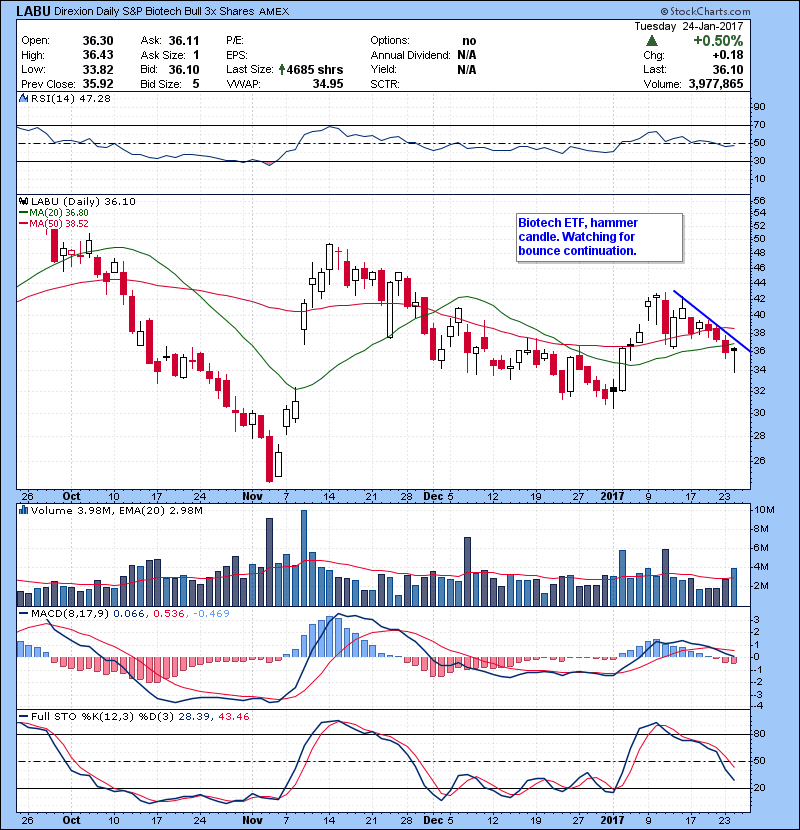The width and height of the screenshot is (800, 830).
Task: Click the Bid Size value 5
Action: [196, 84]
